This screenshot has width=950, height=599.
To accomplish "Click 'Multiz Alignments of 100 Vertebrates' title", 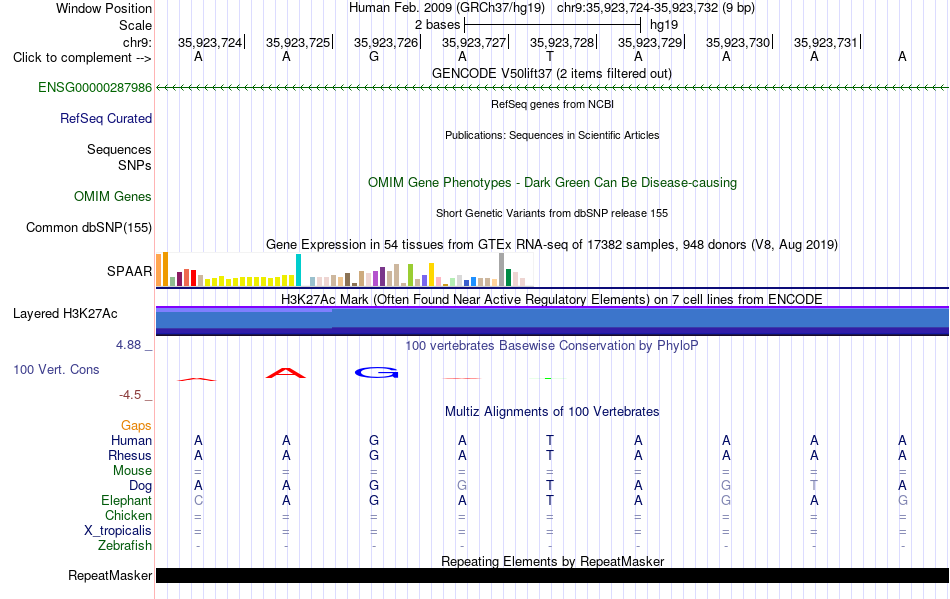I will pos(552,412).
